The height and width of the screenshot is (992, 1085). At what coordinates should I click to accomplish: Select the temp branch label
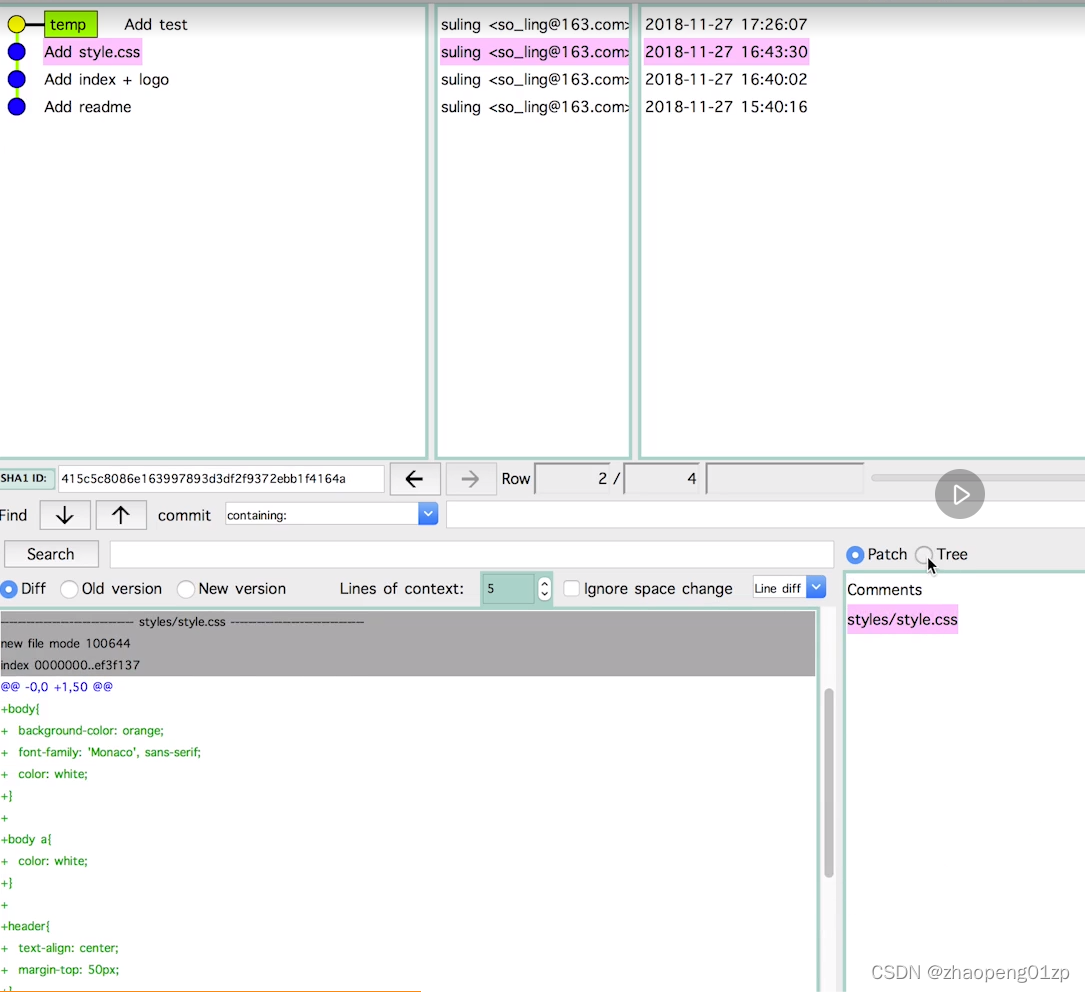click(x=71, y=25)
